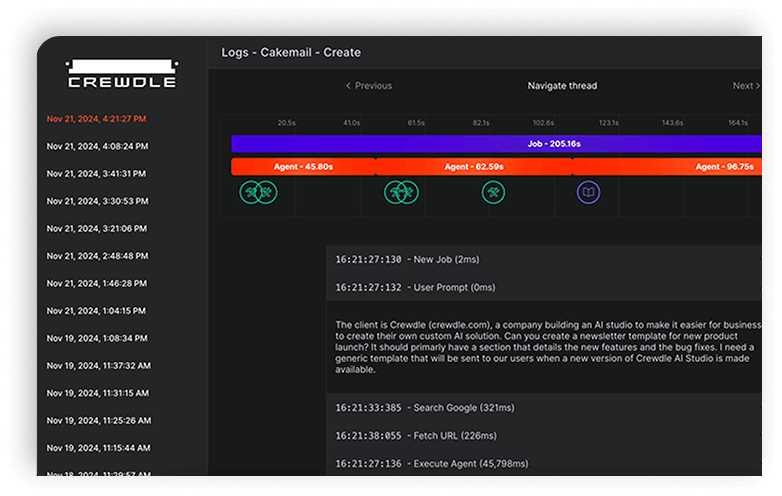
Task: Go to the Next thread
Action: tap(746, 86)
